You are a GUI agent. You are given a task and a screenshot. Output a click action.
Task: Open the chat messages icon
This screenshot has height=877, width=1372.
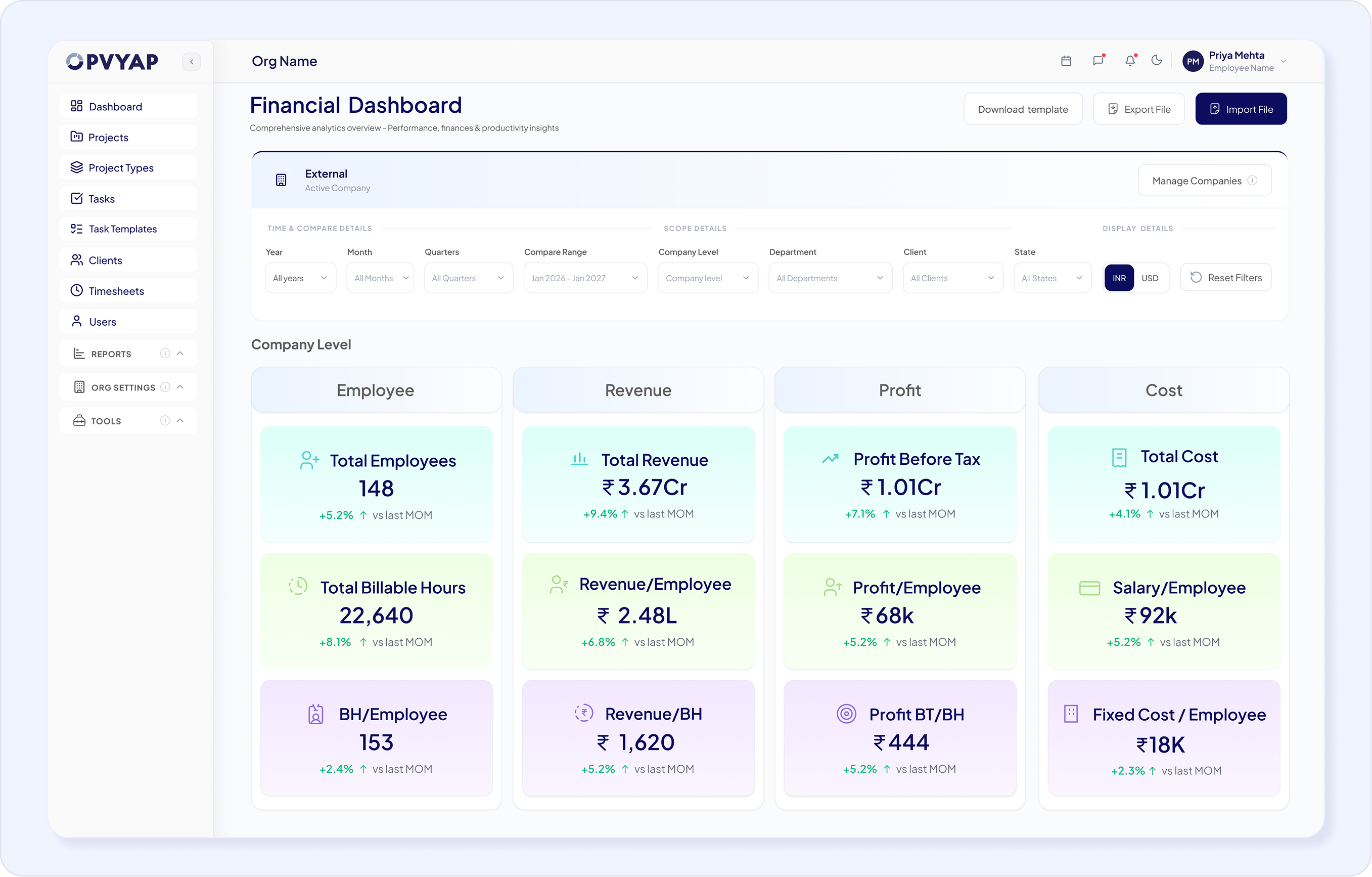[1098, 61]
